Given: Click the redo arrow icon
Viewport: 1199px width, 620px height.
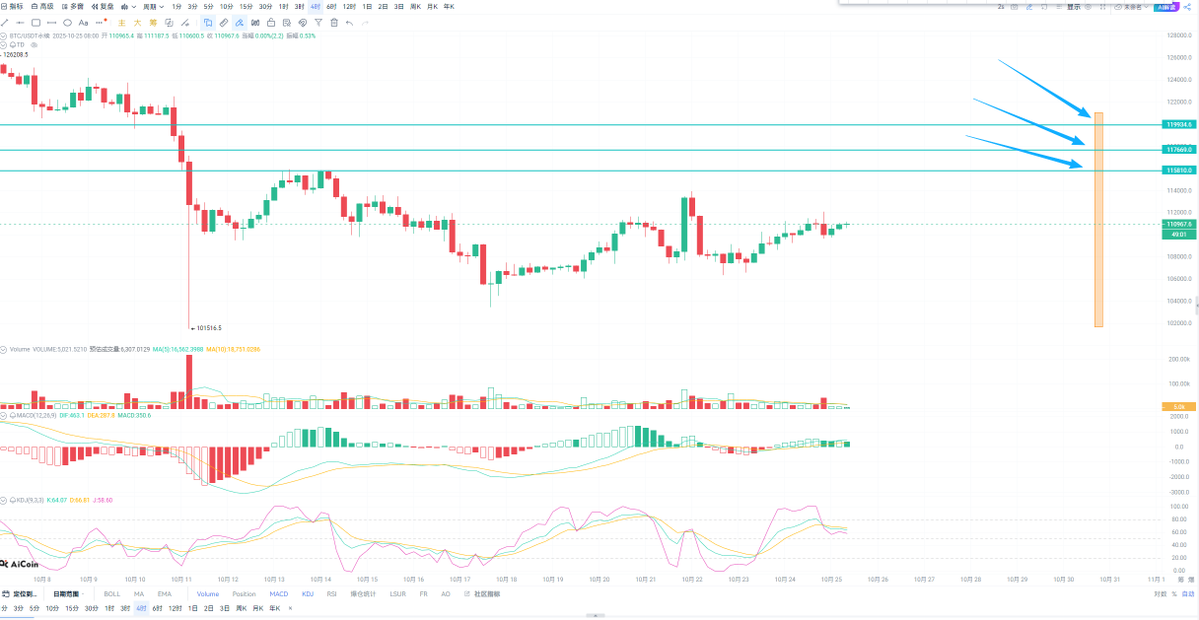Looking at the screenshot, I should pyautogui.click(x=365, y=23).
